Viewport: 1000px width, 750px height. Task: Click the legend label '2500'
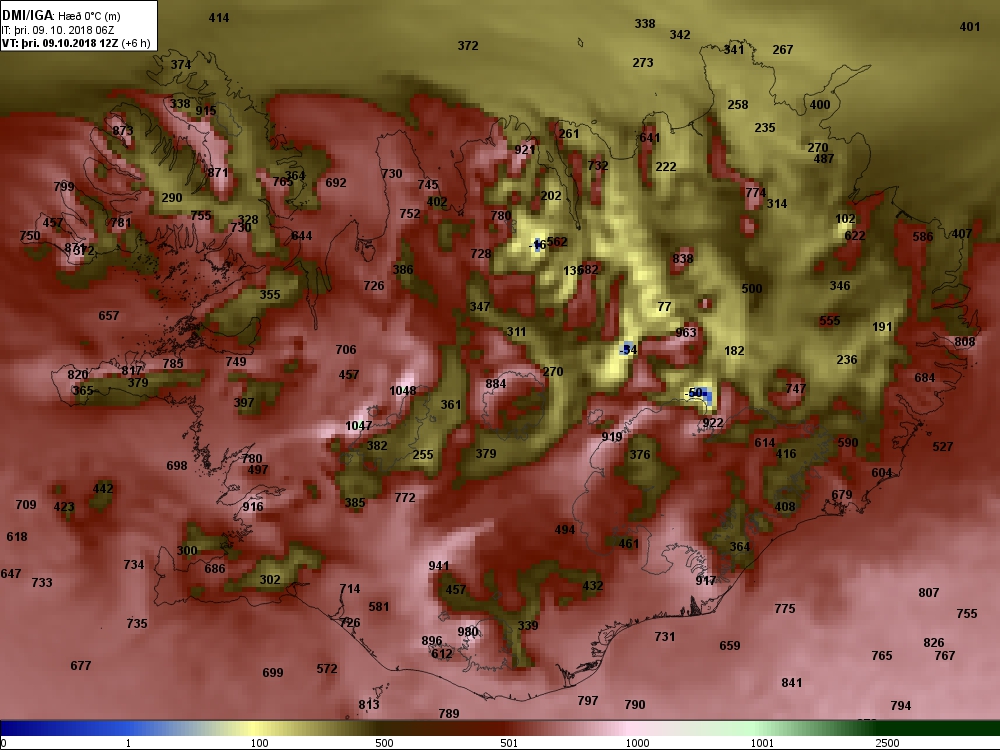(887, 743)
